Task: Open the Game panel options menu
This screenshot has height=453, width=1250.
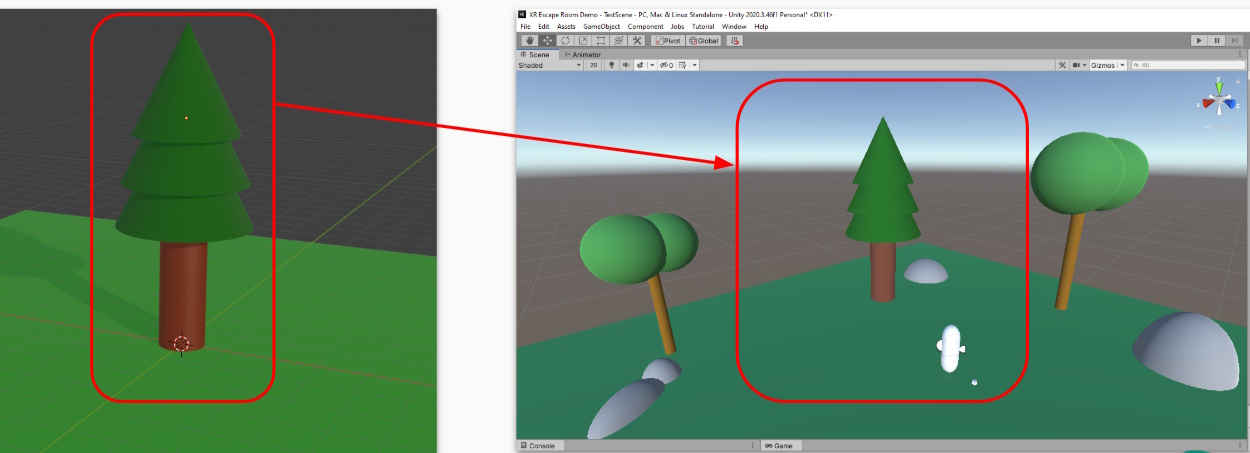Action: pos(1240,445)
